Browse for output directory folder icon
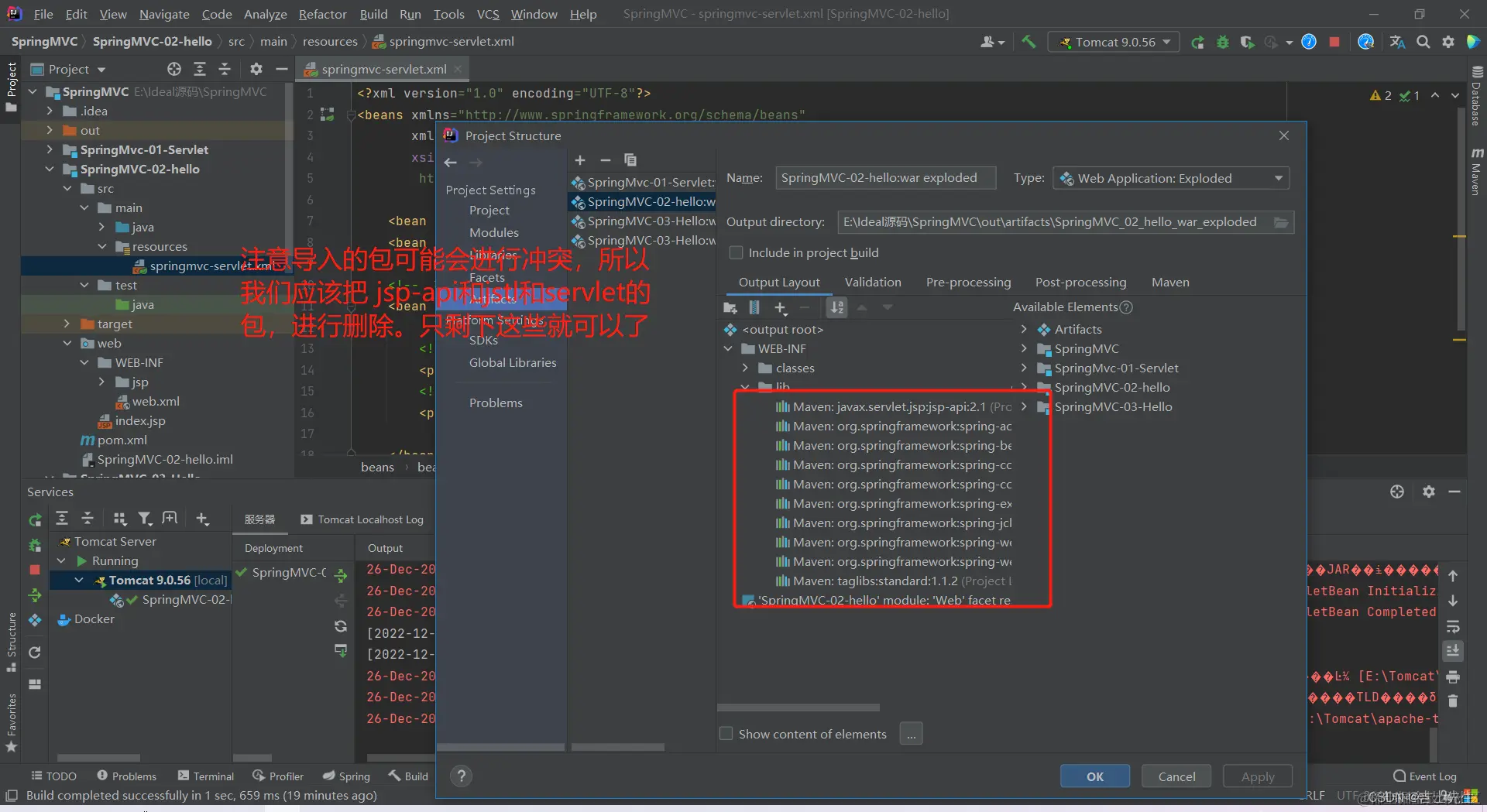This screenshot has width=1487, height=812. pyautogui.click(x=1281, y=222)
